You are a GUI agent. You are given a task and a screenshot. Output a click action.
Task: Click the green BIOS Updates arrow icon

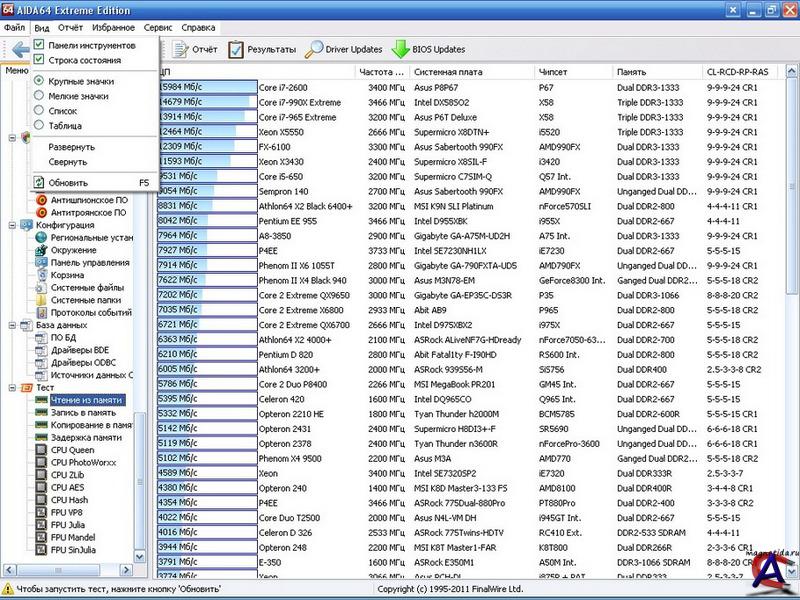click(400, 49)
